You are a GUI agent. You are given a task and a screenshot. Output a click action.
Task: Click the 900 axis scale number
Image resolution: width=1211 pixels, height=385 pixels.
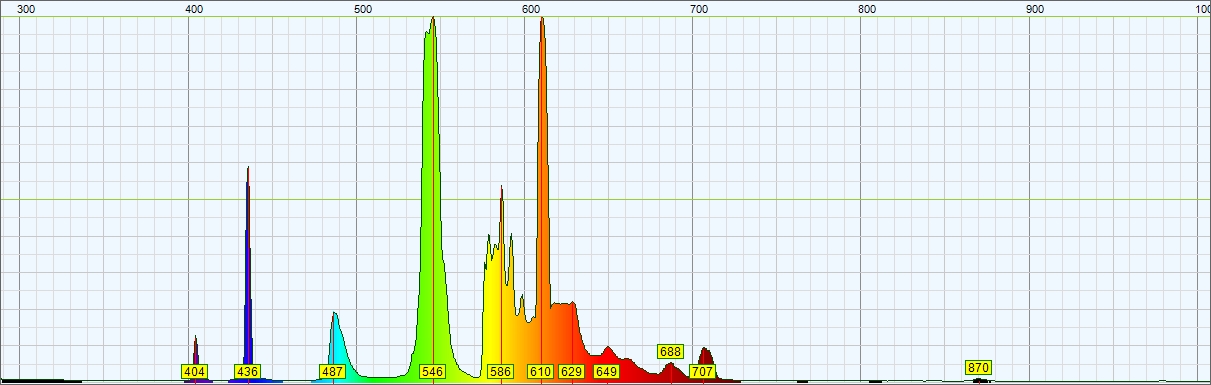point(1036,9)
